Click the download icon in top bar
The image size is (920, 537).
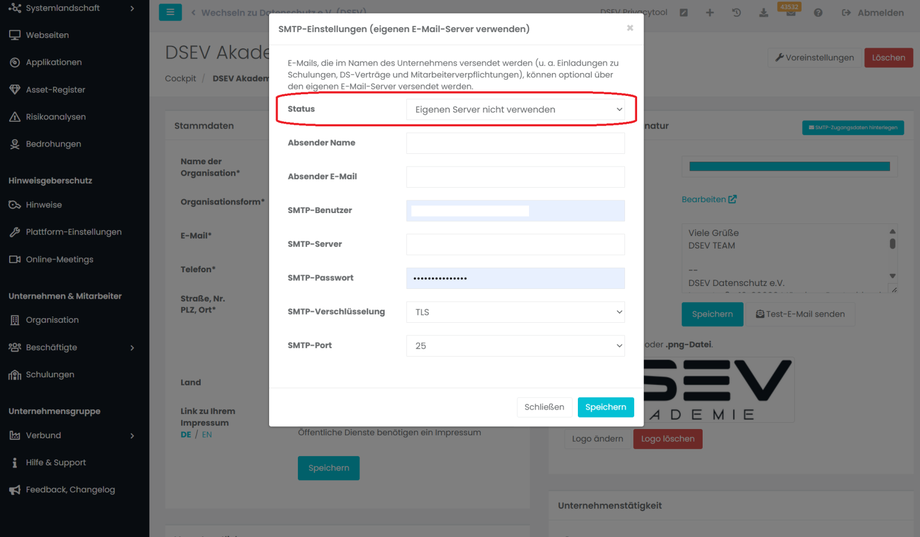point(763,12)
